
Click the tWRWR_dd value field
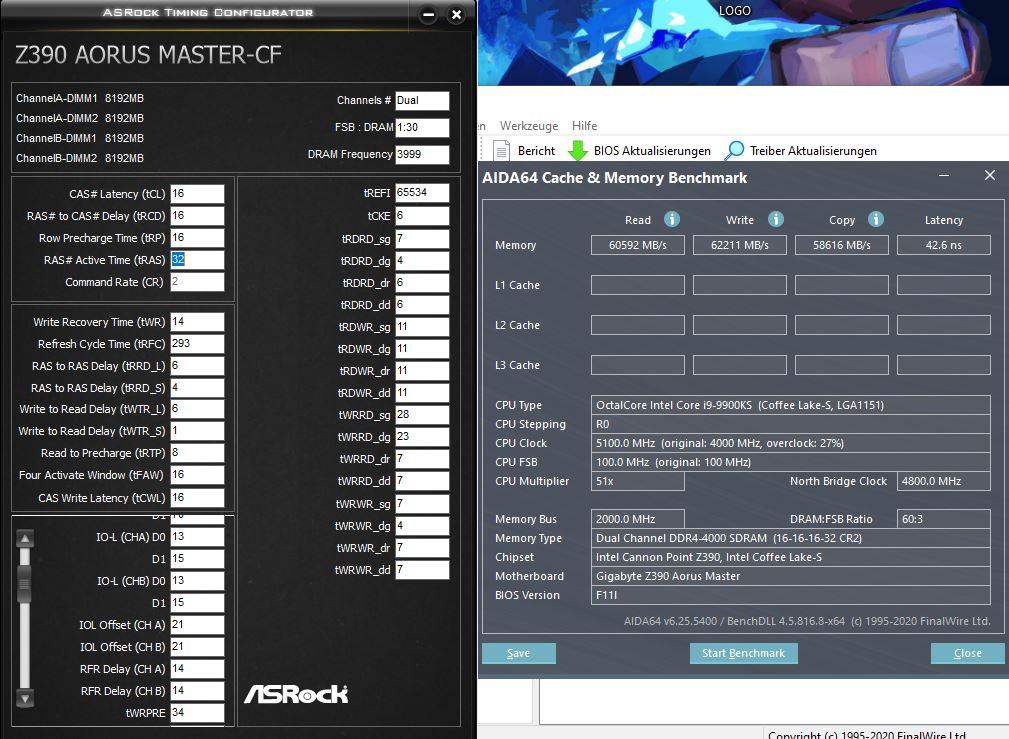422,569
